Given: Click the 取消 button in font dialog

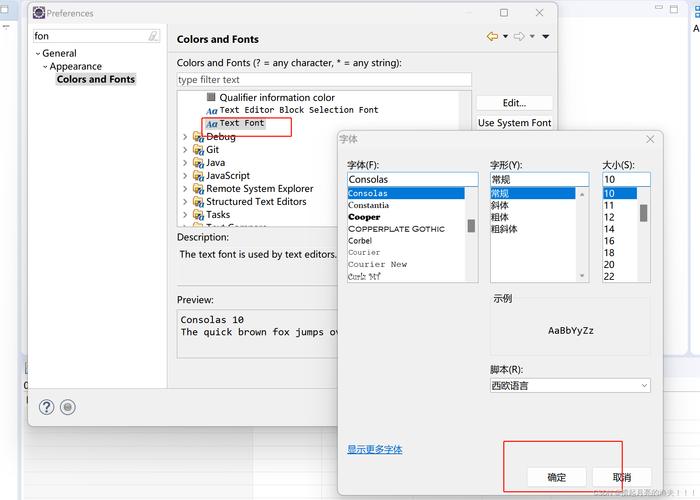Looking at the screenshot, I should point(622,477).
